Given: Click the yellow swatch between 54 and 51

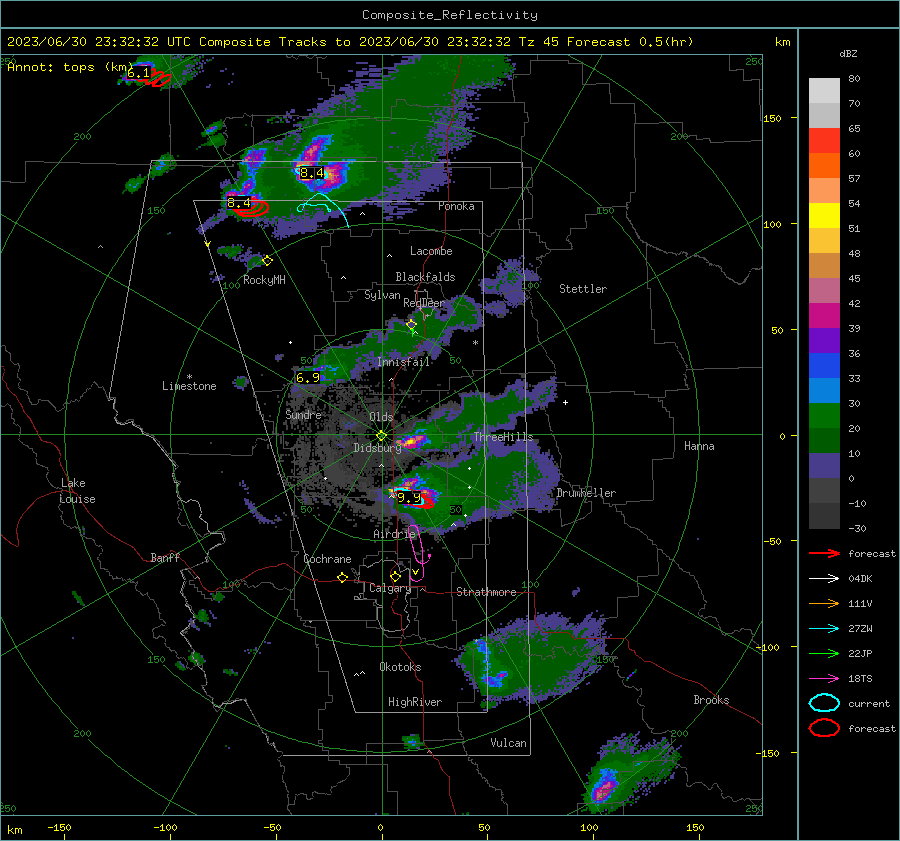Looking at the screenshot, I should pos(824,215).
